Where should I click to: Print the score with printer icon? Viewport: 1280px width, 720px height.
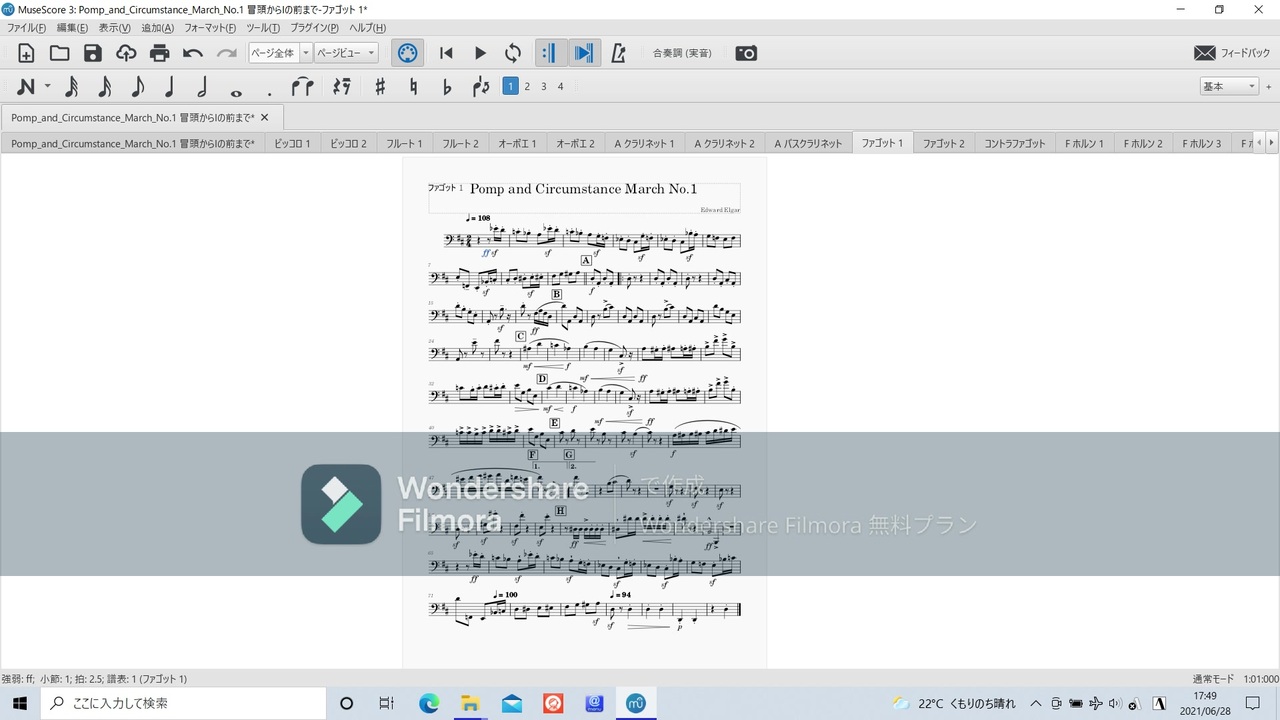pos(160,53)
